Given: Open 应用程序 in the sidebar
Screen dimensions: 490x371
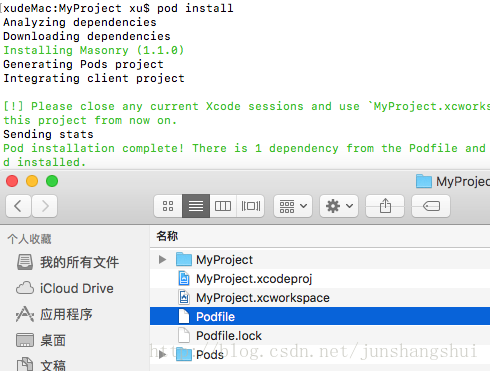Looking at the screenshot, I should (54, 314).
